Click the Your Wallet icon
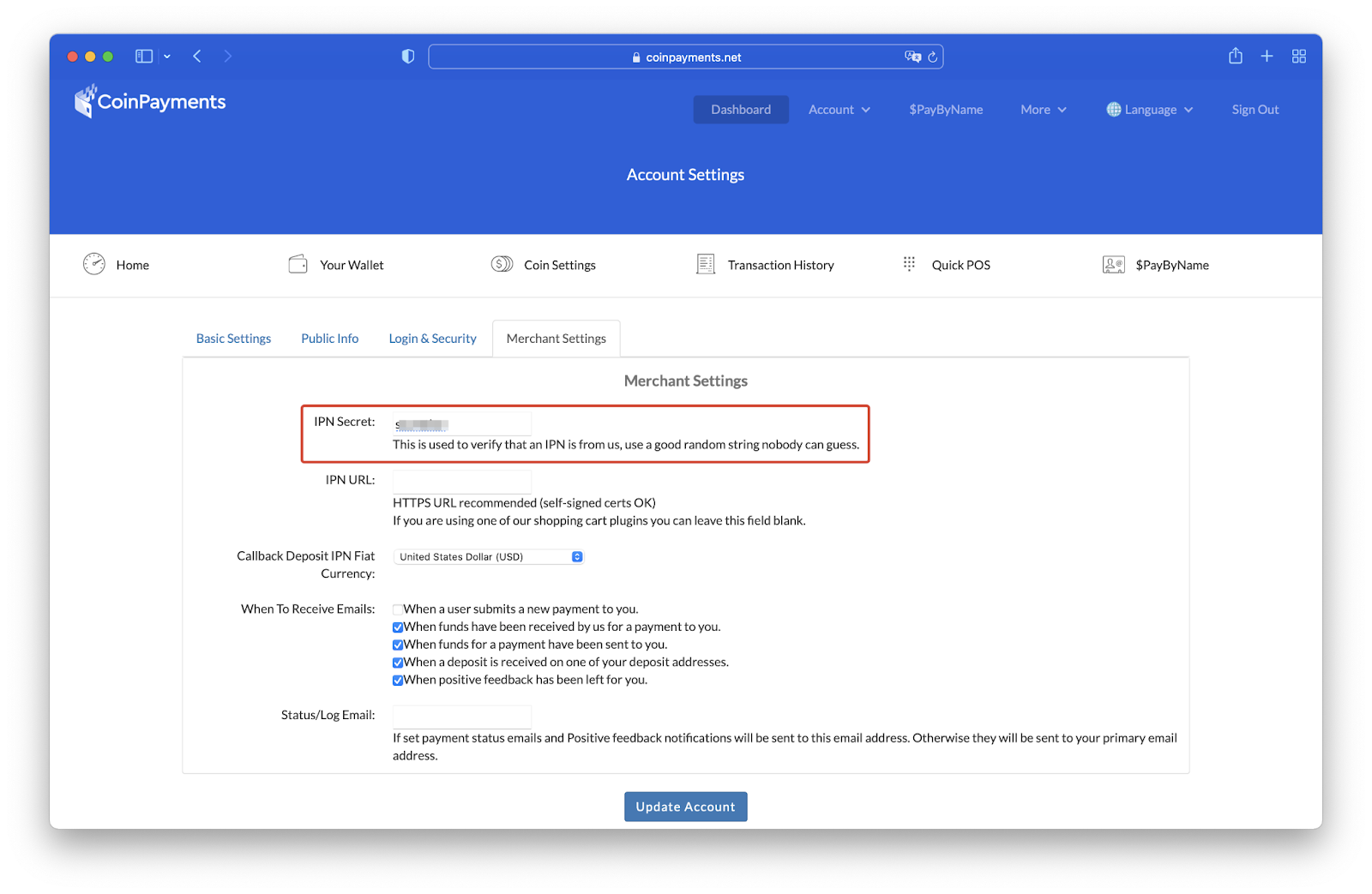 298,264
